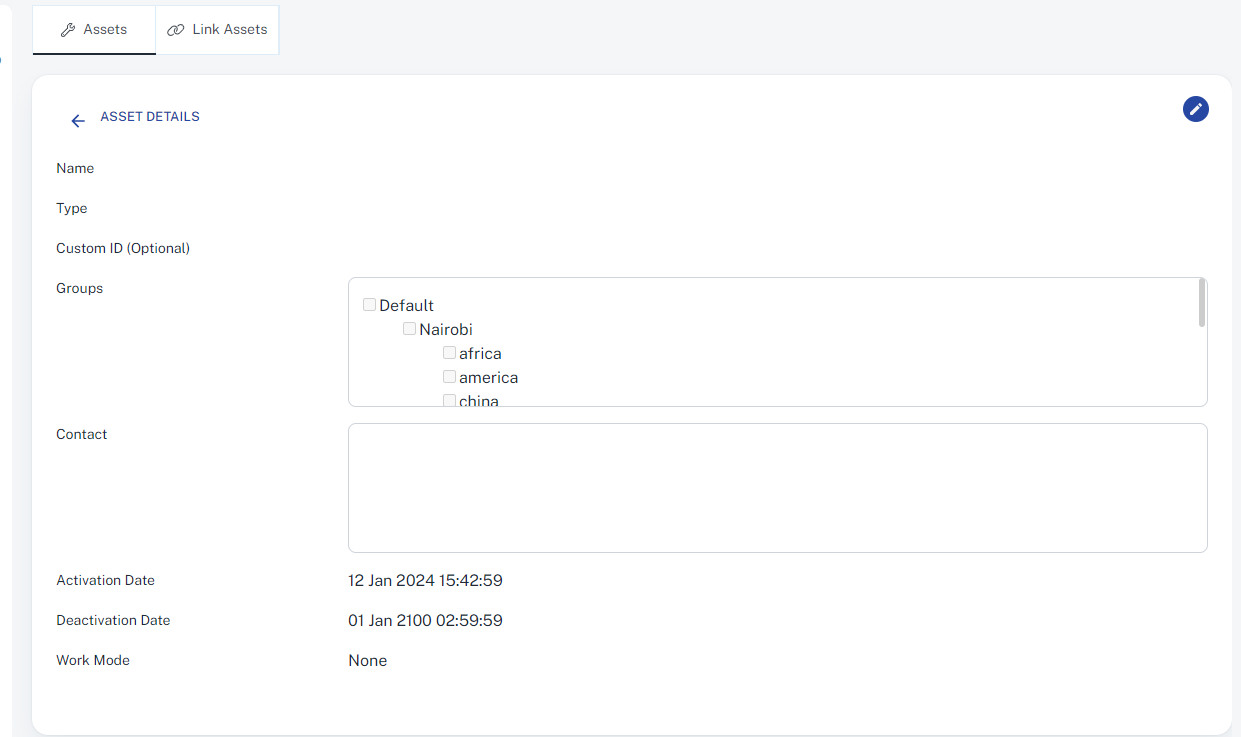Screen dimensions: 1241x737
Task: Go back using the left arrow icon
Action: coord(78,121)
